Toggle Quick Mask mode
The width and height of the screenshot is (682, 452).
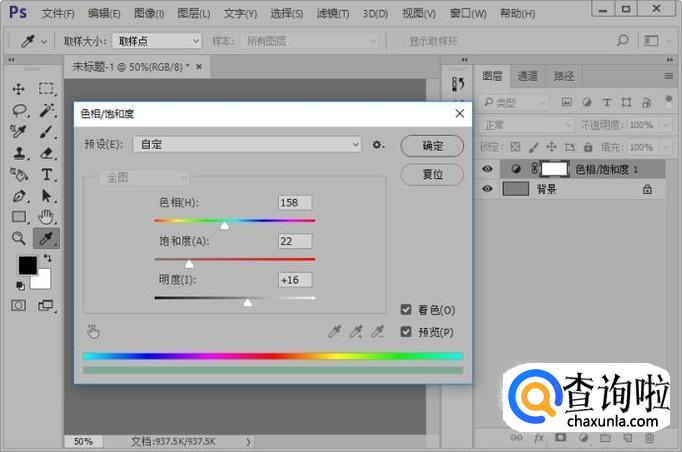coord(18,305)
